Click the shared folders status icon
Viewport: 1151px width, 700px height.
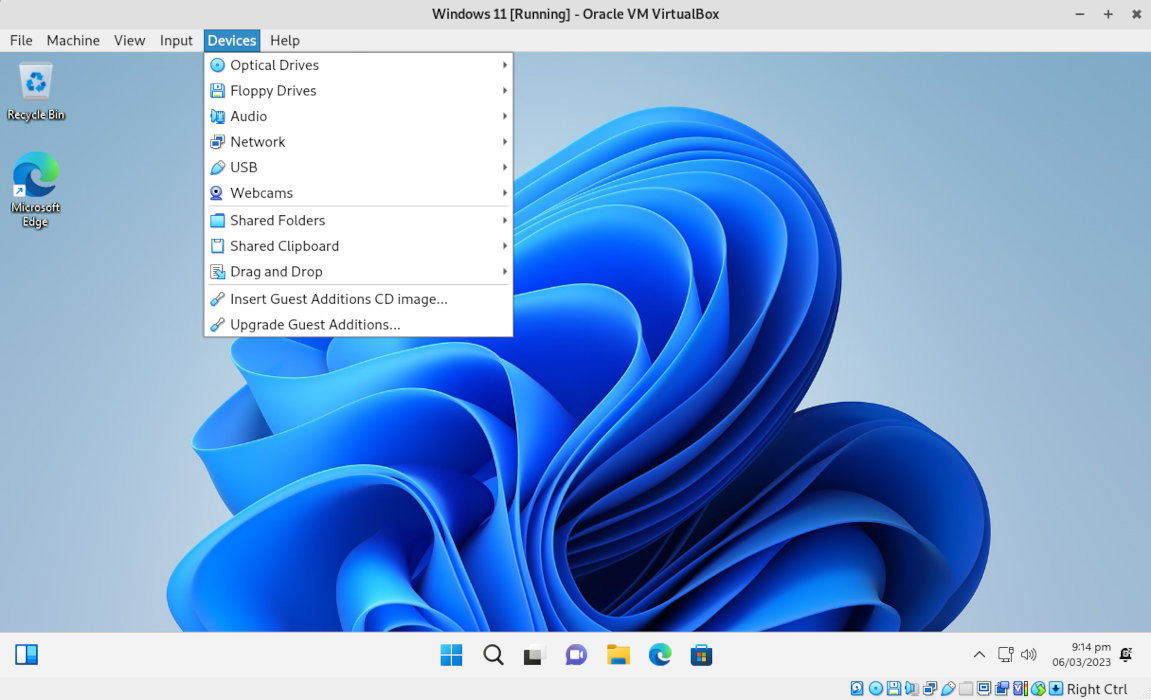(x=966, y=688)
